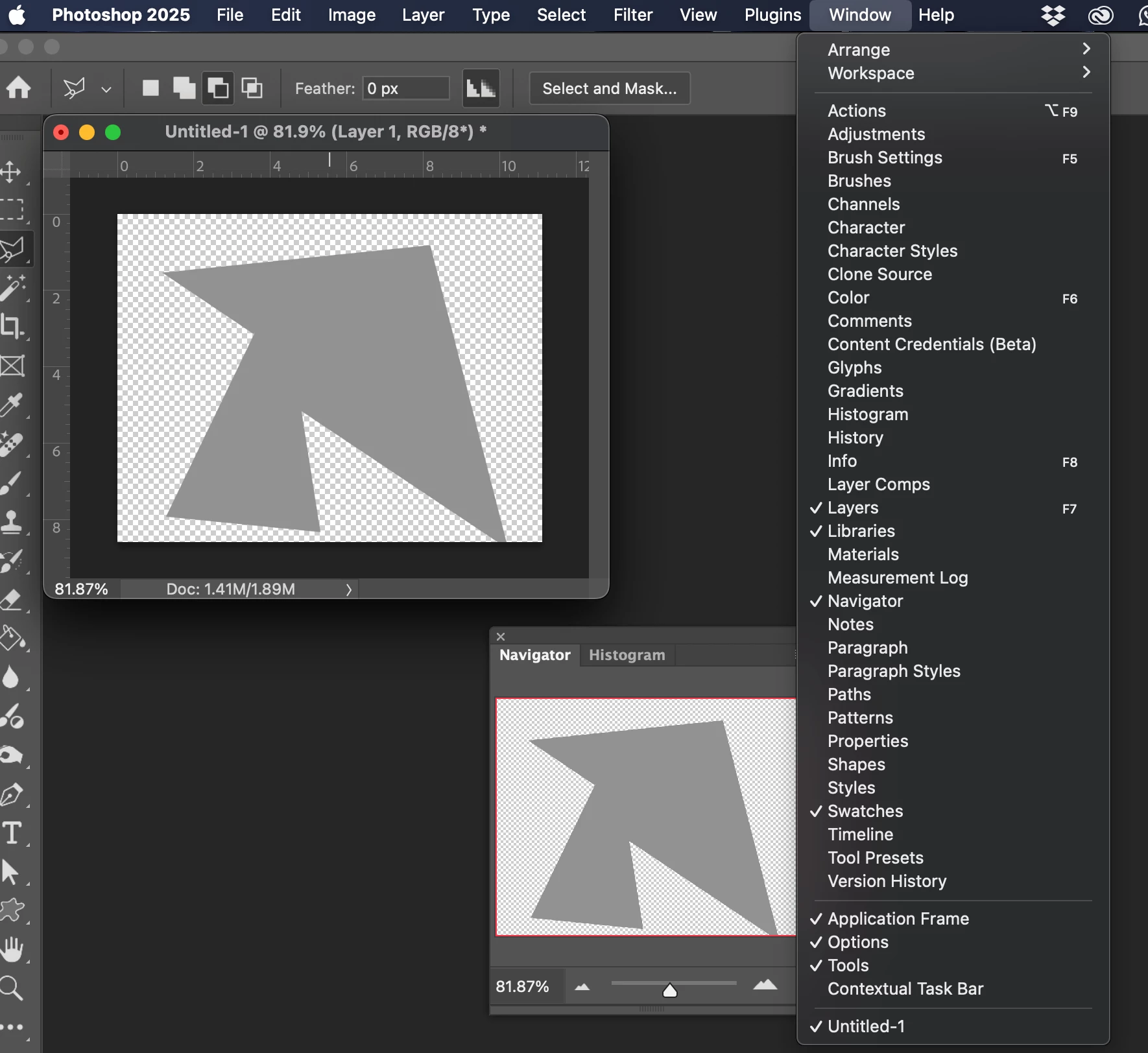This screenshot has height=1053, width=1148.
Task: Select the Frame tool
Action: tap(12, 366)
